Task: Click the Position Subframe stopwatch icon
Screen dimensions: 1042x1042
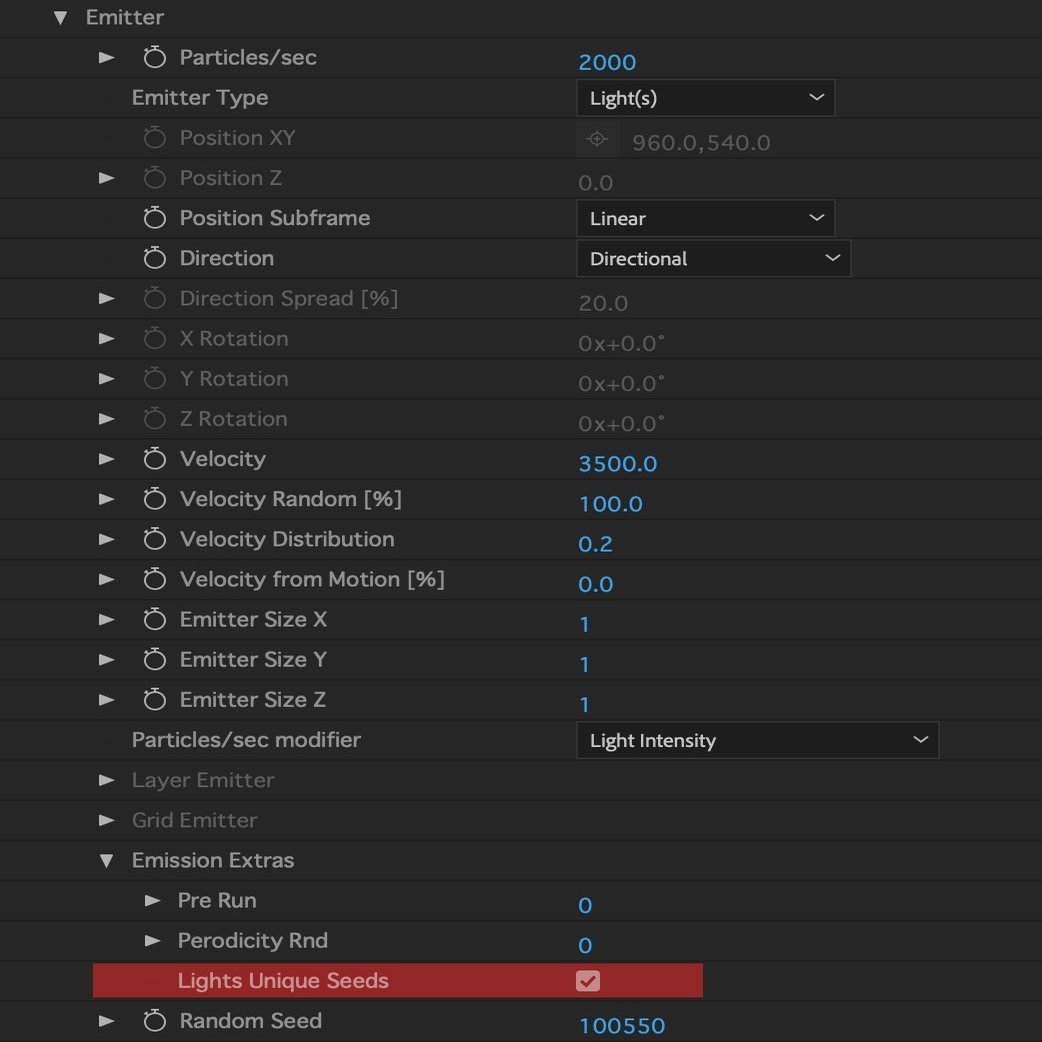Action: coord(155,218)
